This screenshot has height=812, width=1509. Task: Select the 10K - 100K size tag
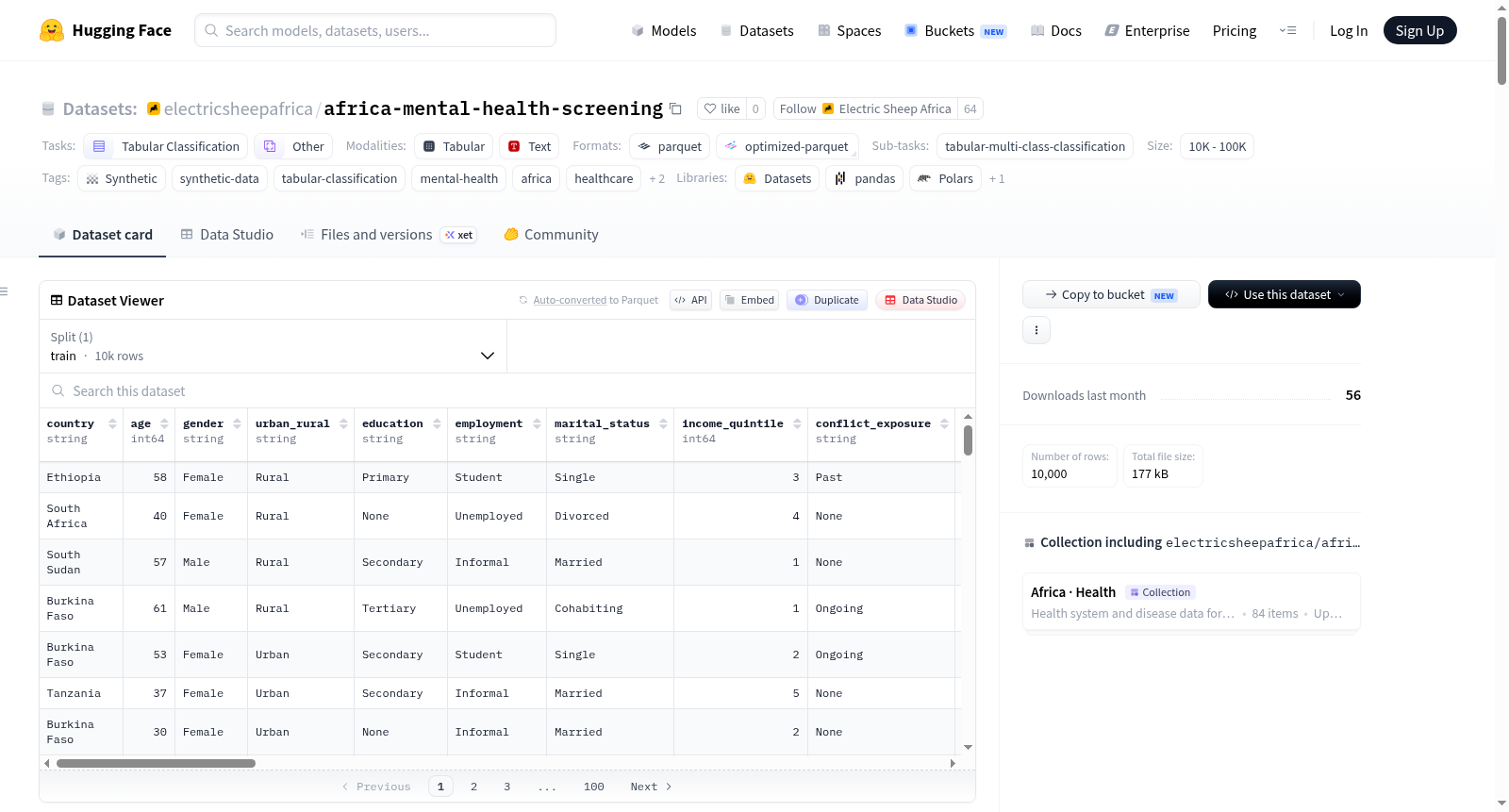1218,146
